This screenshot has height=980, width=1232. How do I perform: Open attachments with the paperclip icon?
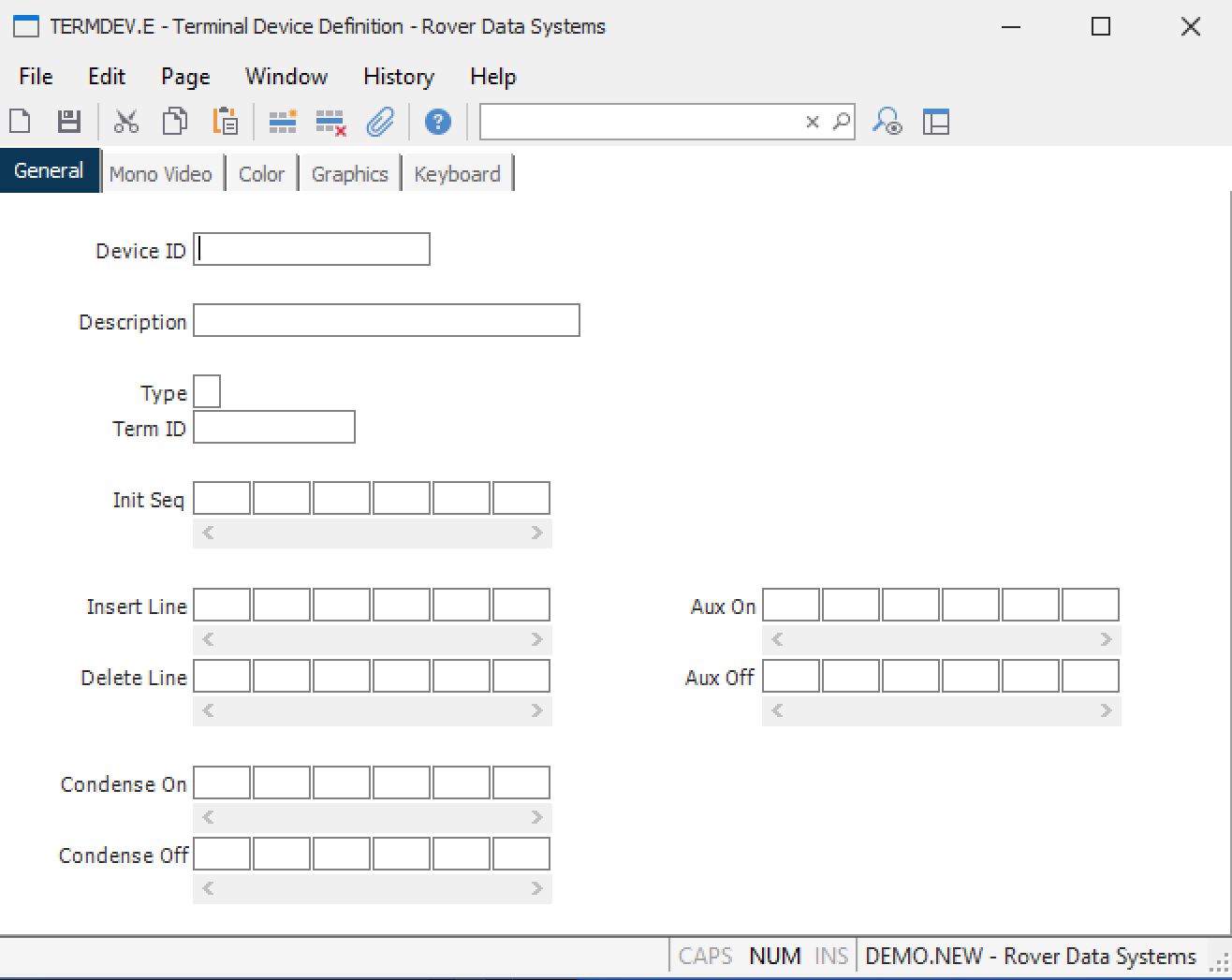pos(380,122)
